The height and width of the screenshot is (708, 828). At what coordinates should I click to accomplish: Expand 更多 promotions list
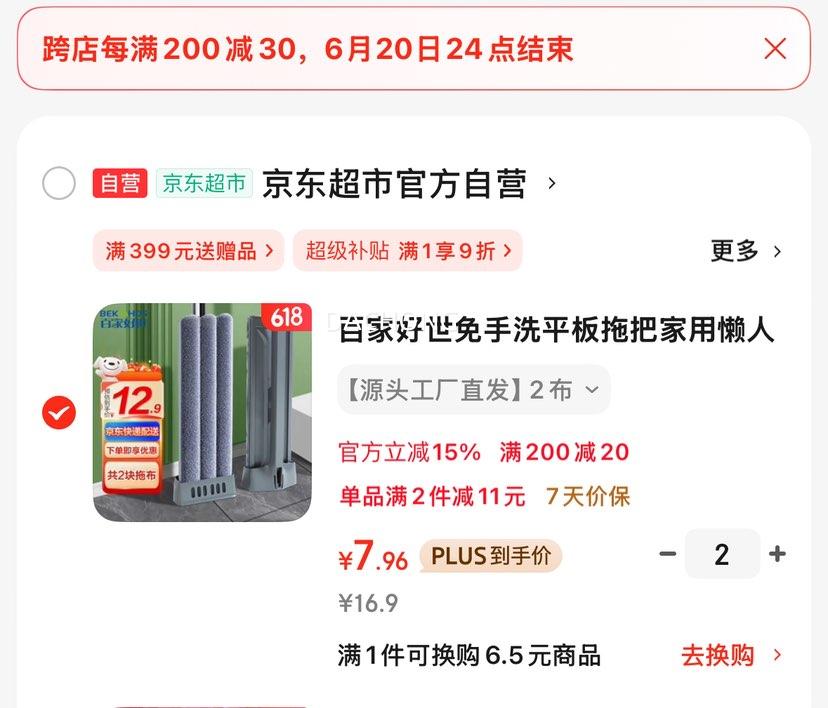pos(746,251)
